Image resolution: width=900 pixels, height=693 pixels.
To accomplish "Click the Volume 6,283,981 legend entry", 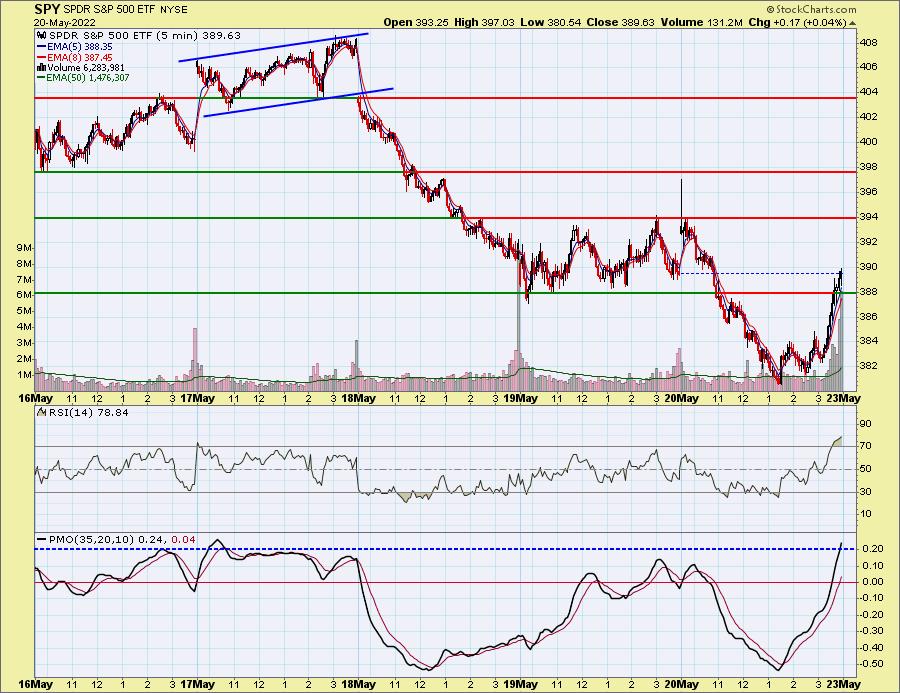I will pyautogui.click(x=86, y=68).
